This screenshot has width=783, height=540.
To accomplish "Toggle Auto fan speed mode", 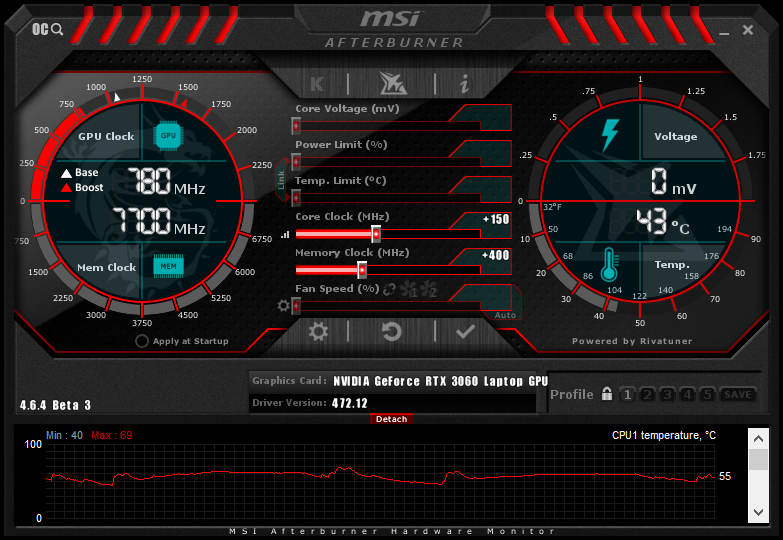I will pyautogui.click(x=505, y=315).
